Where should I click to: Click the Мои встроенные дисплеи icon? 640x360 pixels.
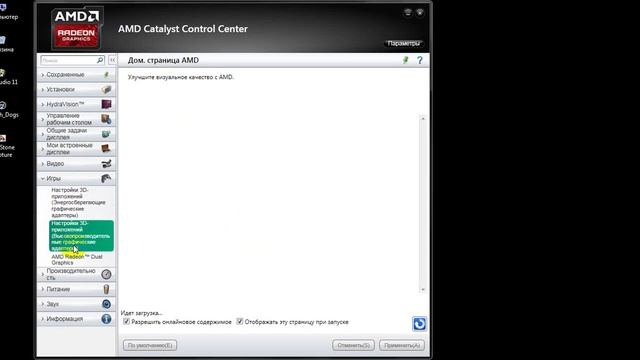point(106,149)
